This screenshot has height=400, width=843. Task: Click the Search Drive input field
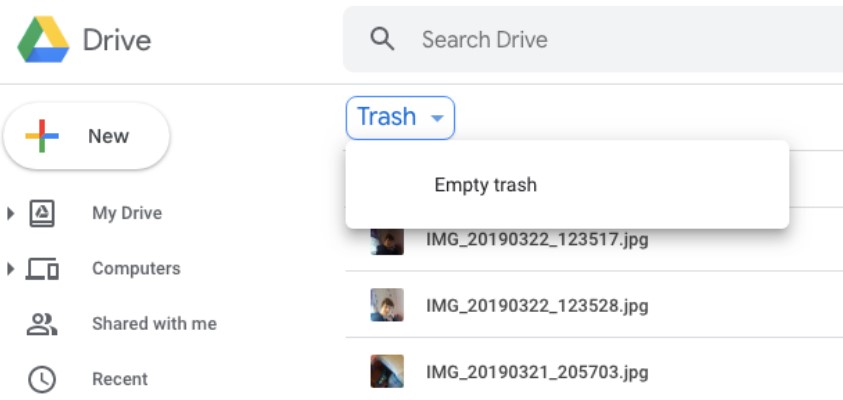tap(593, 39)
